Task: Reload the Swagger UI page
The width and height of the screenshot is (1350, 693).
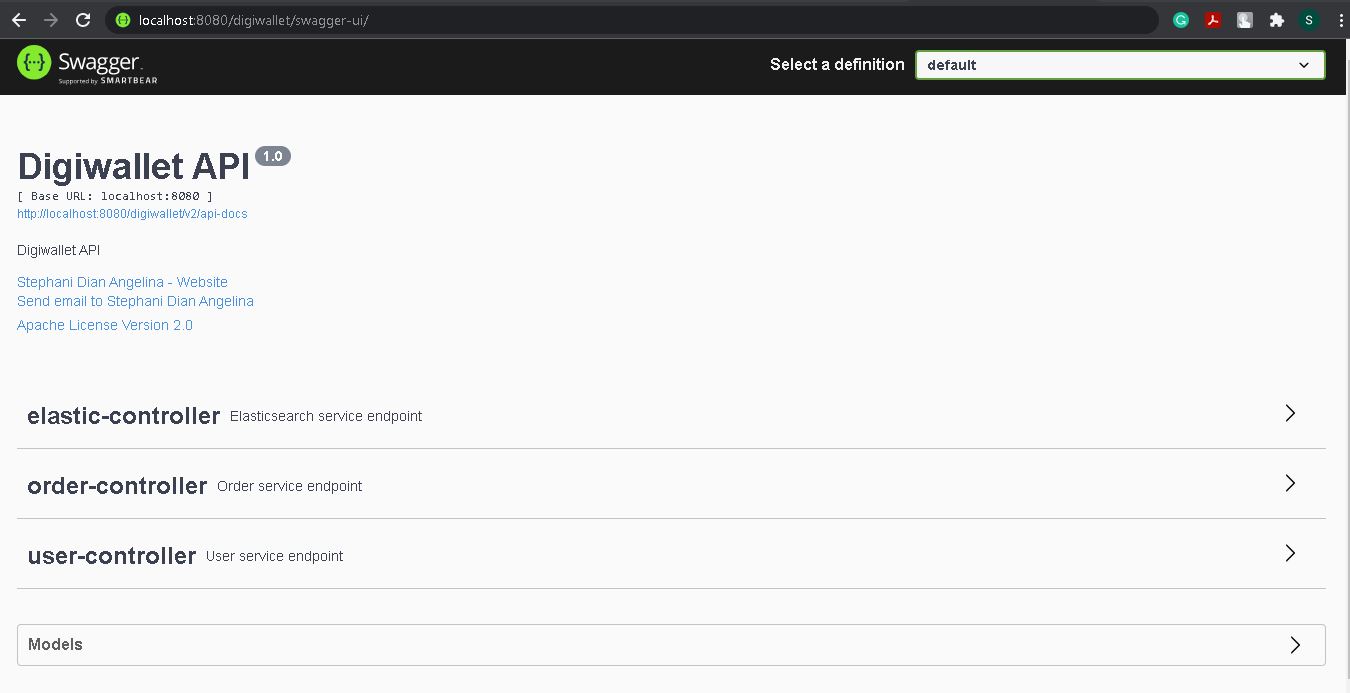Action: (84, 20)
